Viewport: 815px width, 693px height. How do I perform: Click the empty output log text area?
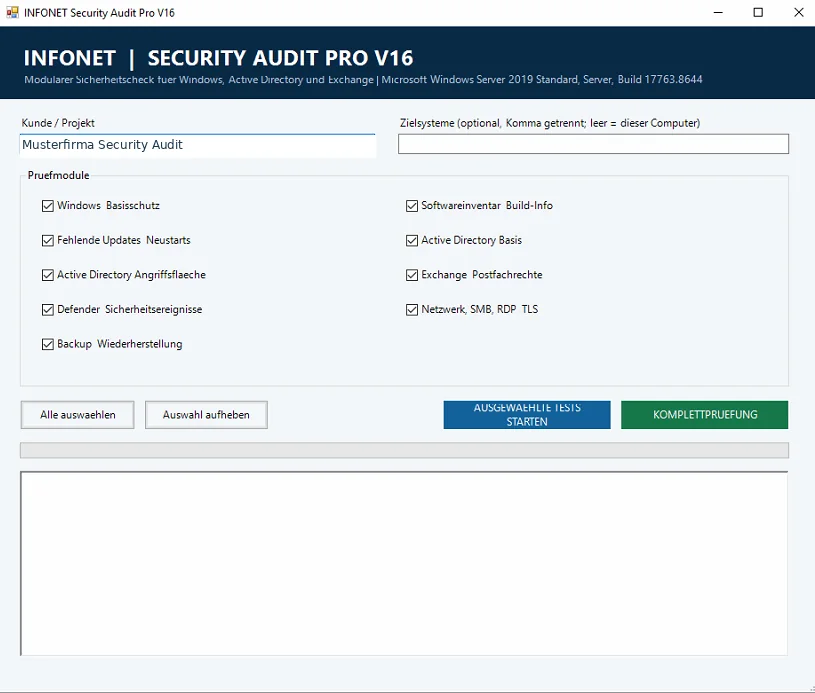404,564
